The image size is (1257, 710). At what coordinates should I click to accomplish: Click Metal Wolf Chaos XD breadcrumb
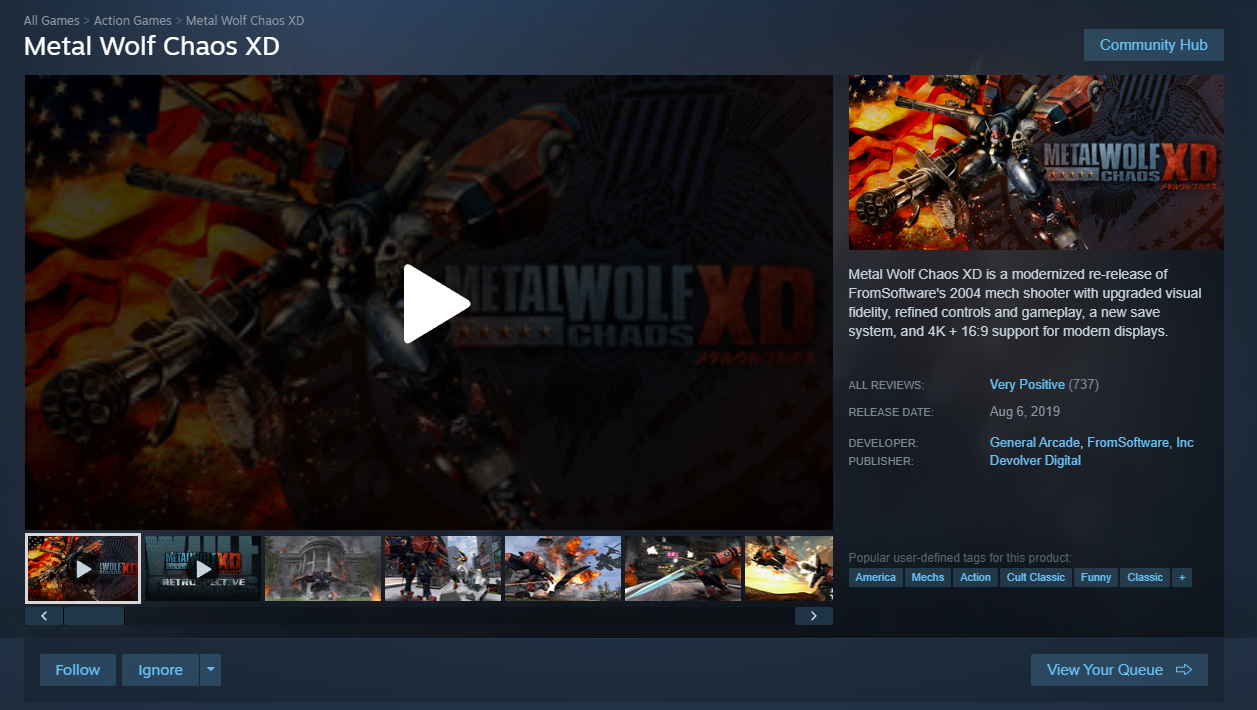pos(245,21)
